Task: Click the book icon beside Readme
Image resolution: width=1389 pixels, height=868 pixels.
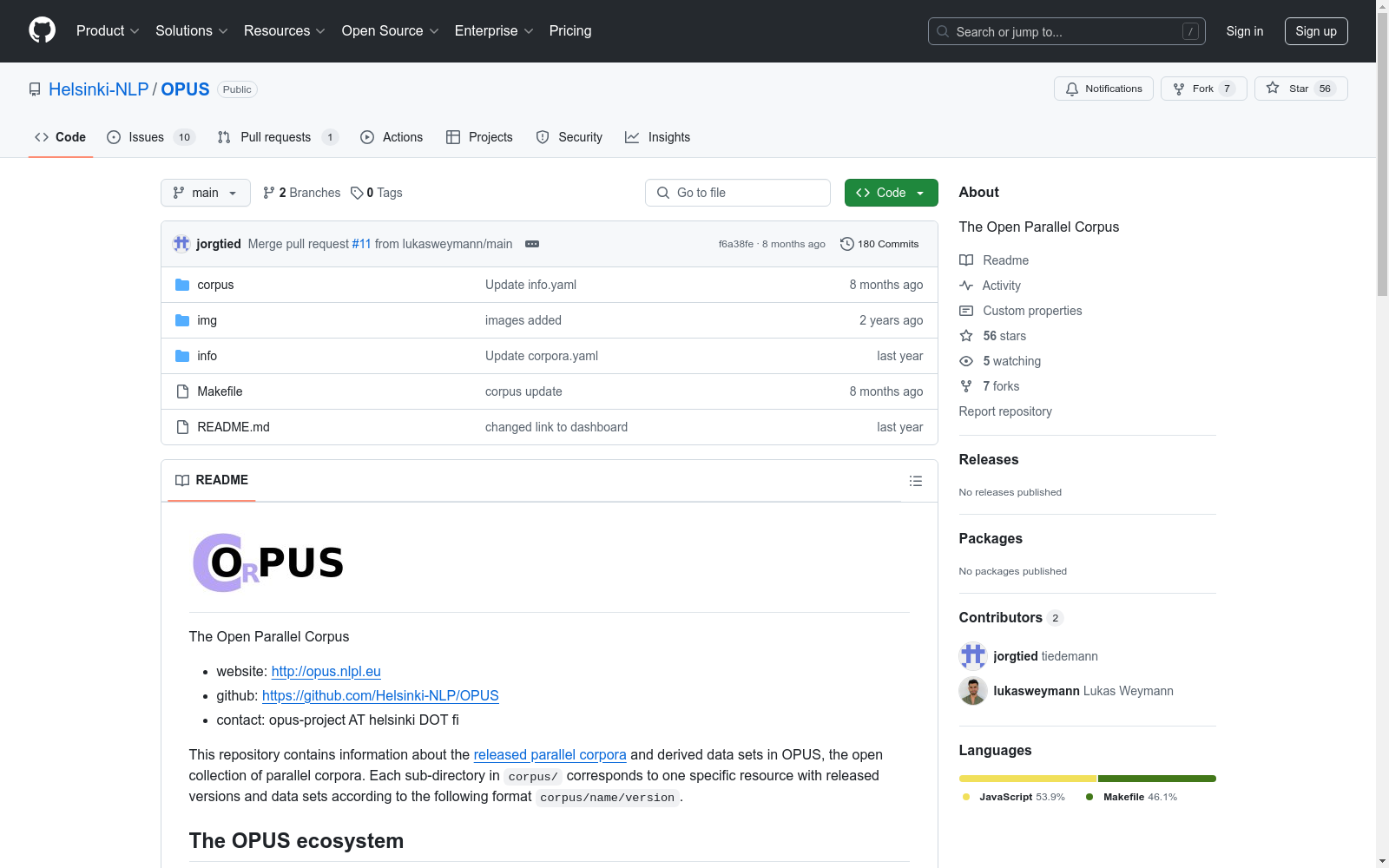Action: pos(966,260)
